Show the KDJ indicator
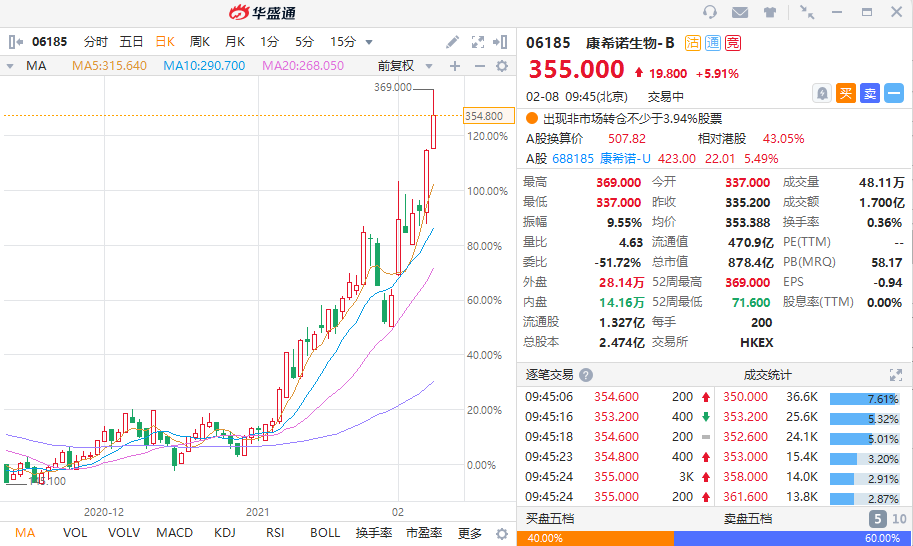The image size is (913, 546). 225,533
